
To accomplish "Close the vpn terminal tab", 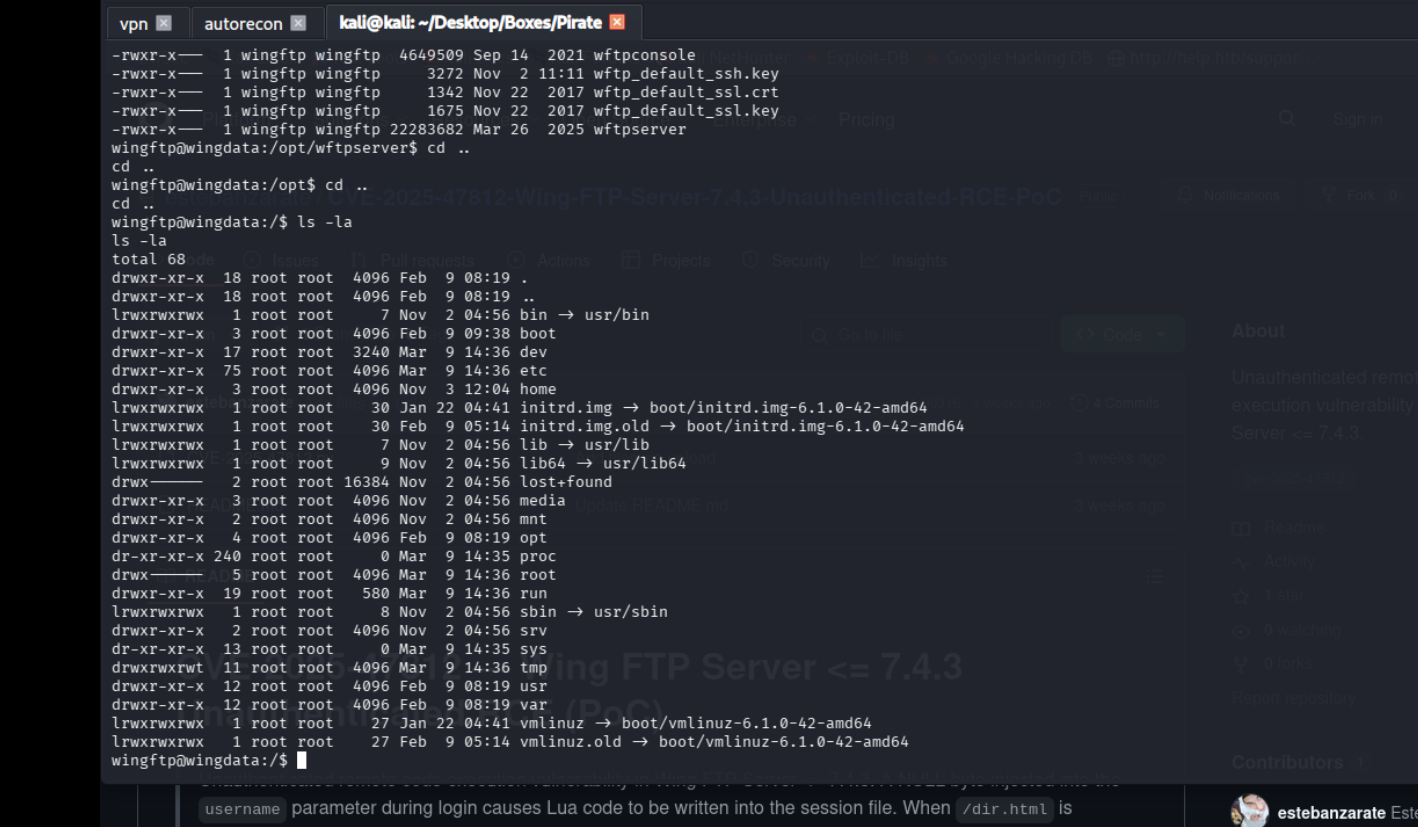I will tap(164, 23).
